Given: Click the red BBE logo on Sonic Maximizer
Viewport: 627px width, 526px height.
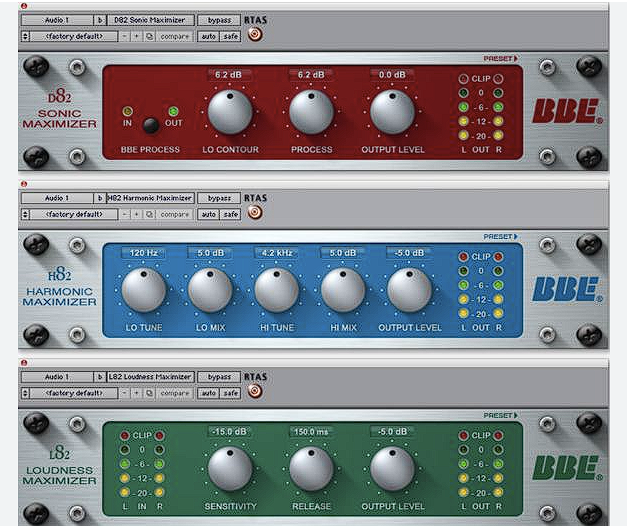Looking at the screenshot, I should (x=567, y=111).
